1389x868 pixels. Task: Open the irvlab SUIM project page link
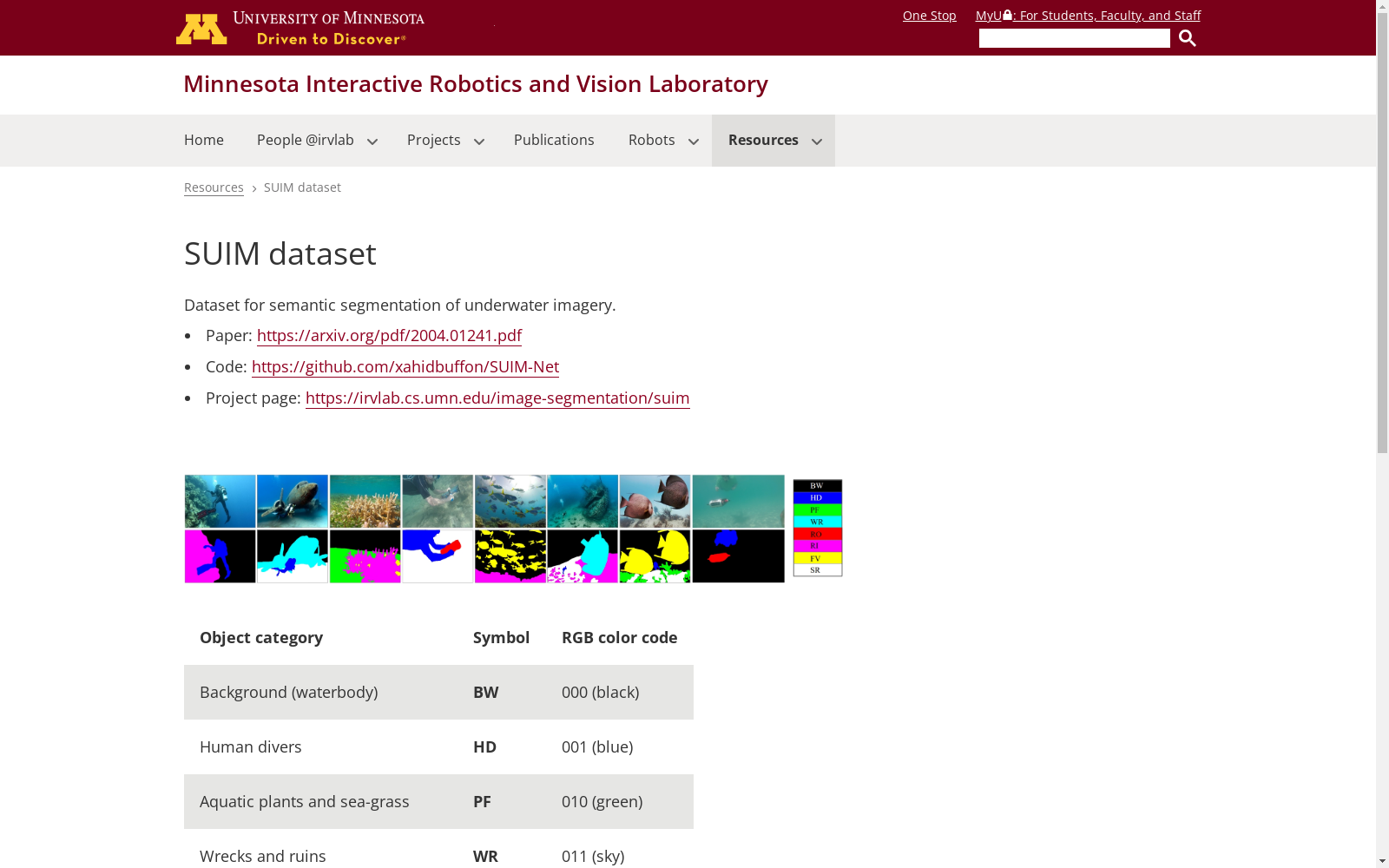497,398
